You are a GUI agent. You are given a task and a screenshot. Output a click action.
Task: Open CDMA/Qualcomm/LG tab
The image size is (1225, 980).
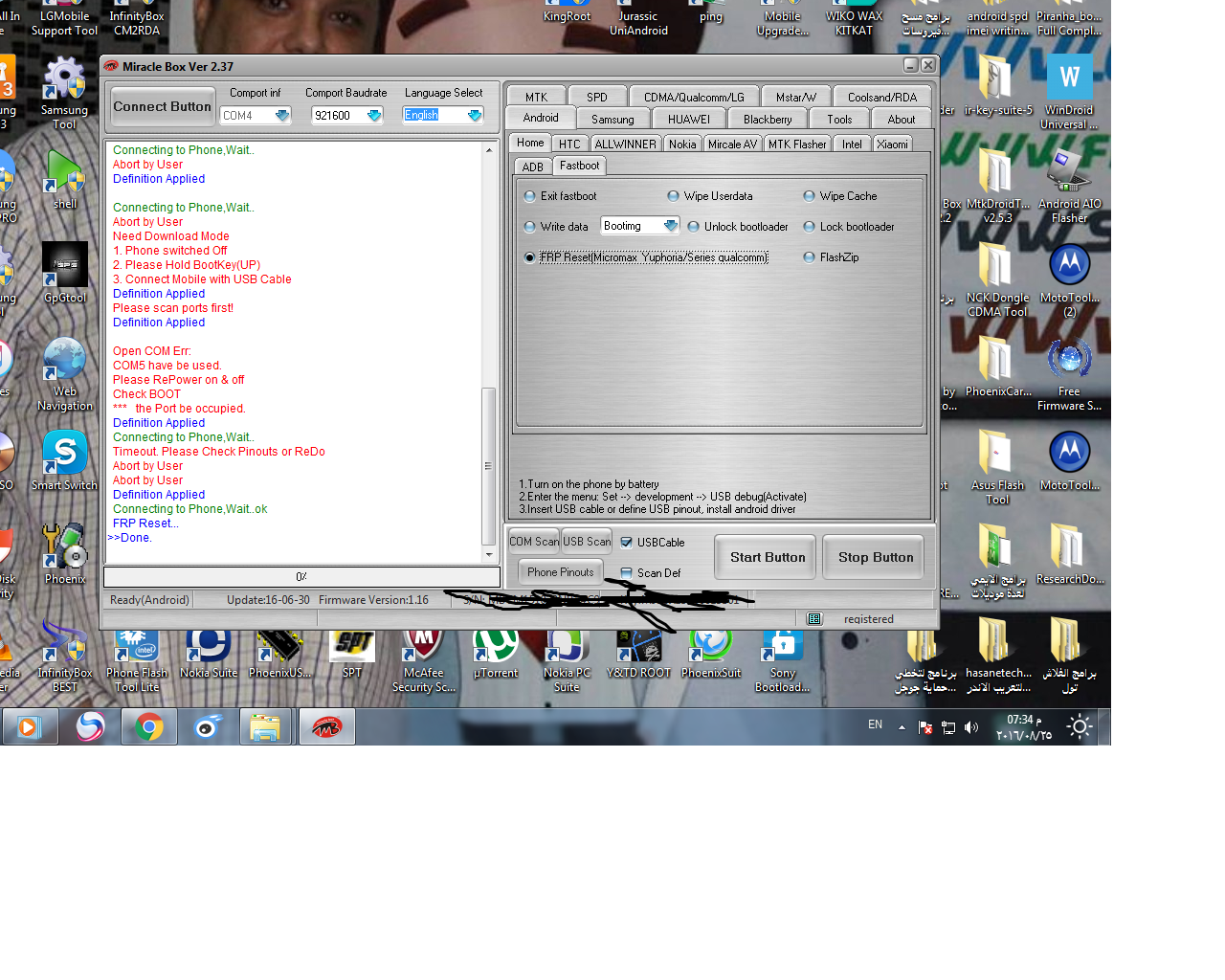[x=694, y=97]
